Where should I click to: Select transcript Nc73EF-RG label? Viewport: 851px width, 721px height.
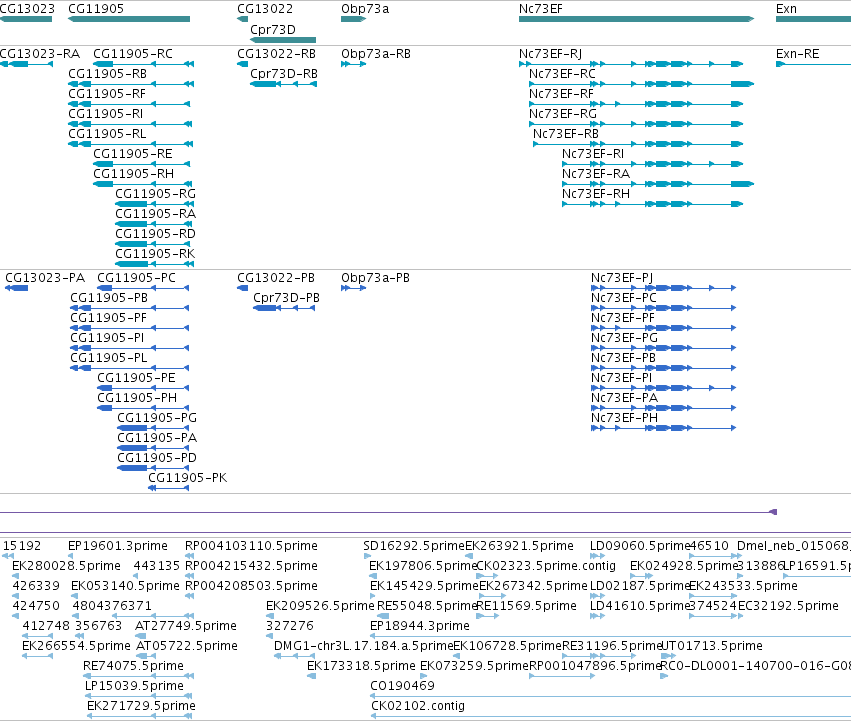[x=562, y=114]
